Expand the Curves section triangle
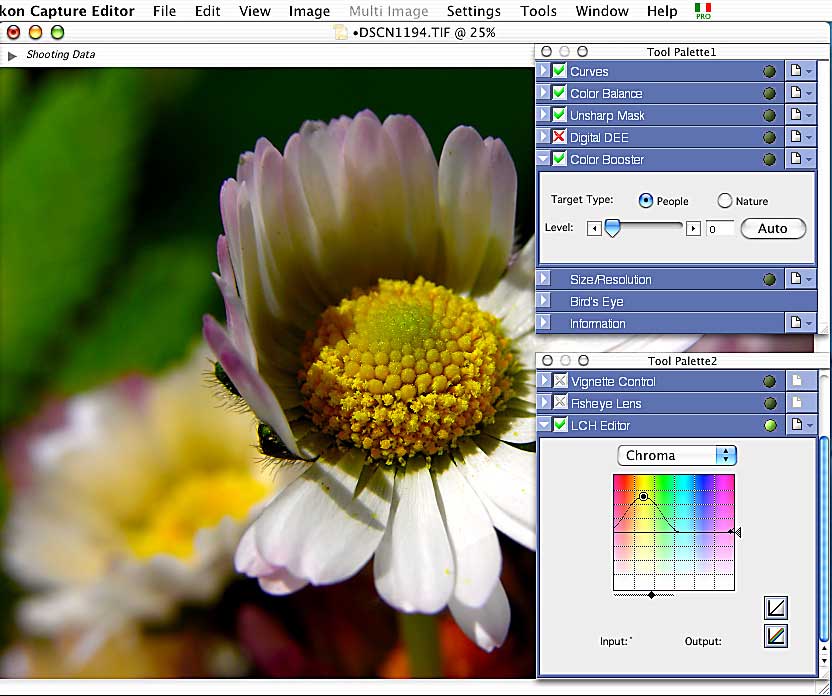The image size is (832, 696). click(x=543, y=71)
